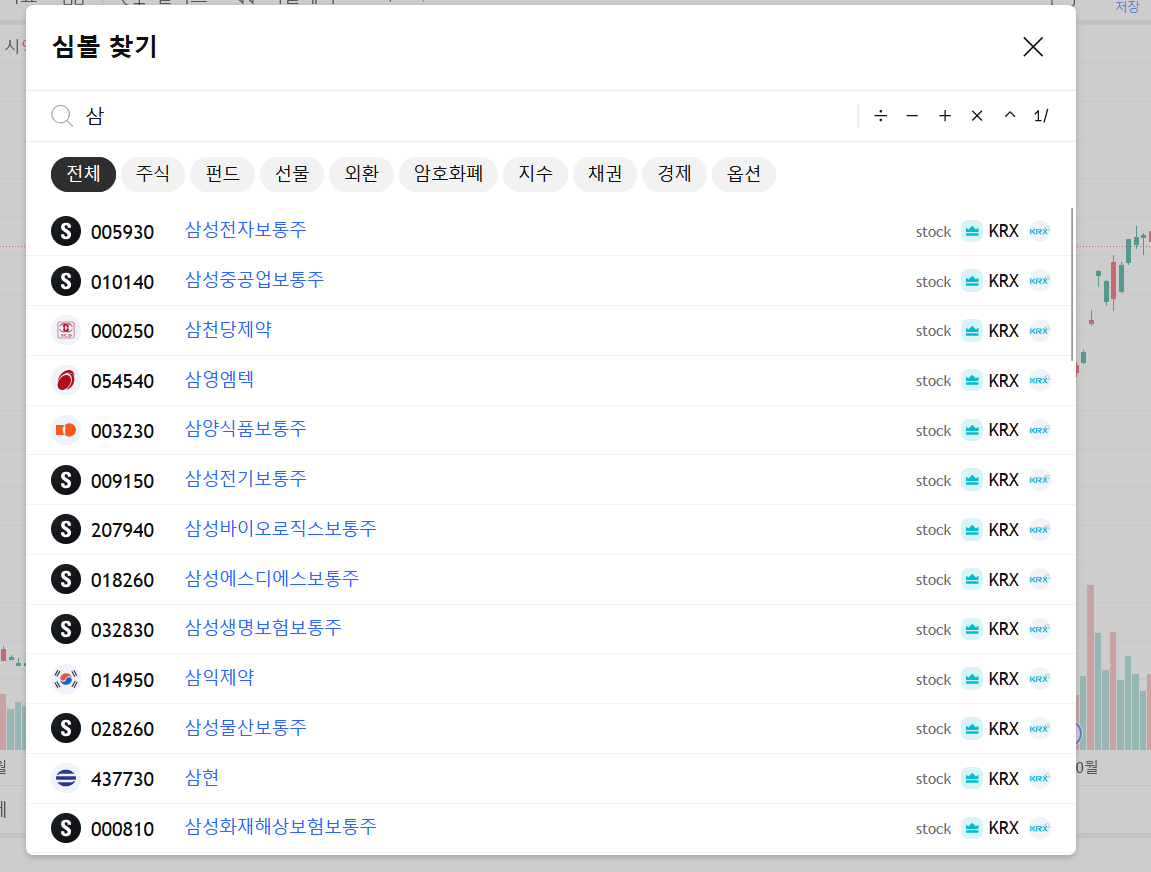Viewport: 1151px width, 872px height.
Task: Insert the division operator
Action: [x=880, y=116]
